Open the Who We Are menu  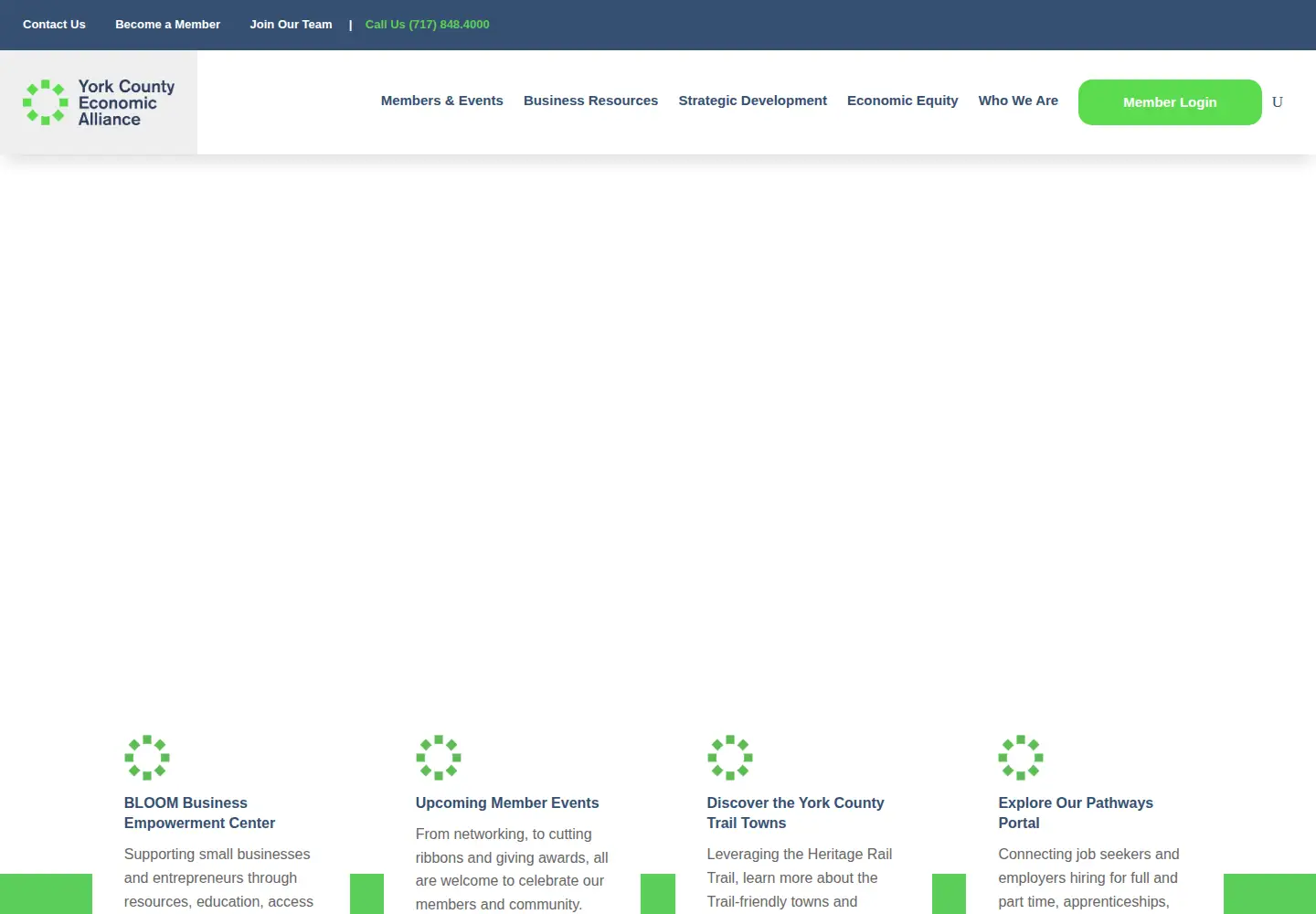[1018, 101]
